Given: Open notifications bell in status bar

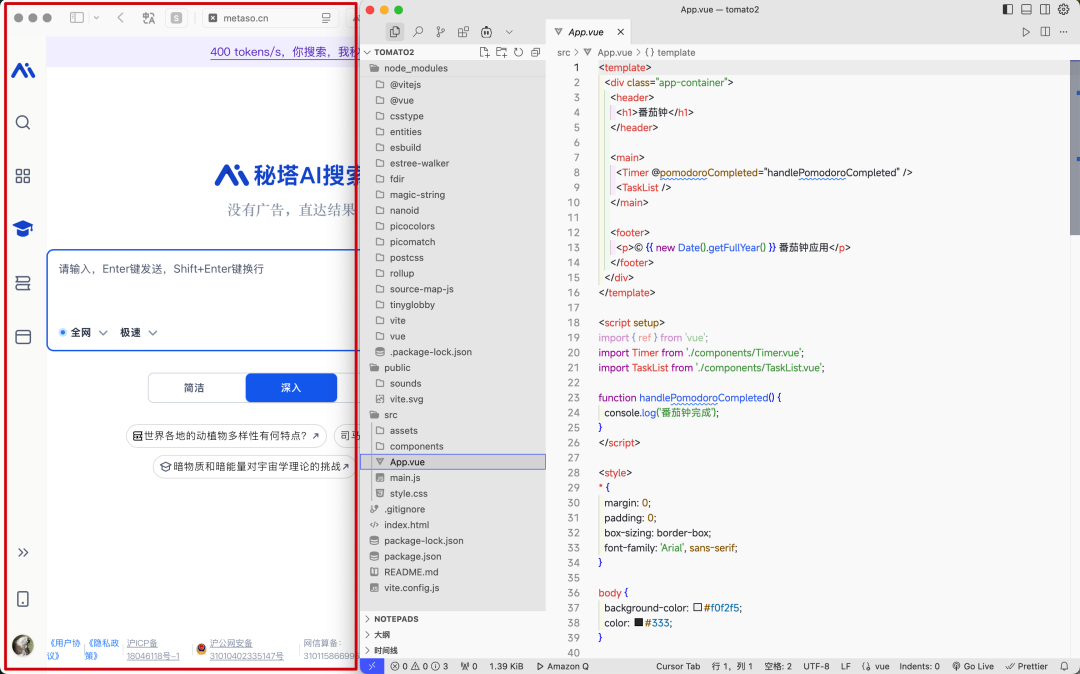Looking at the screenshot, I should 1065,666.
